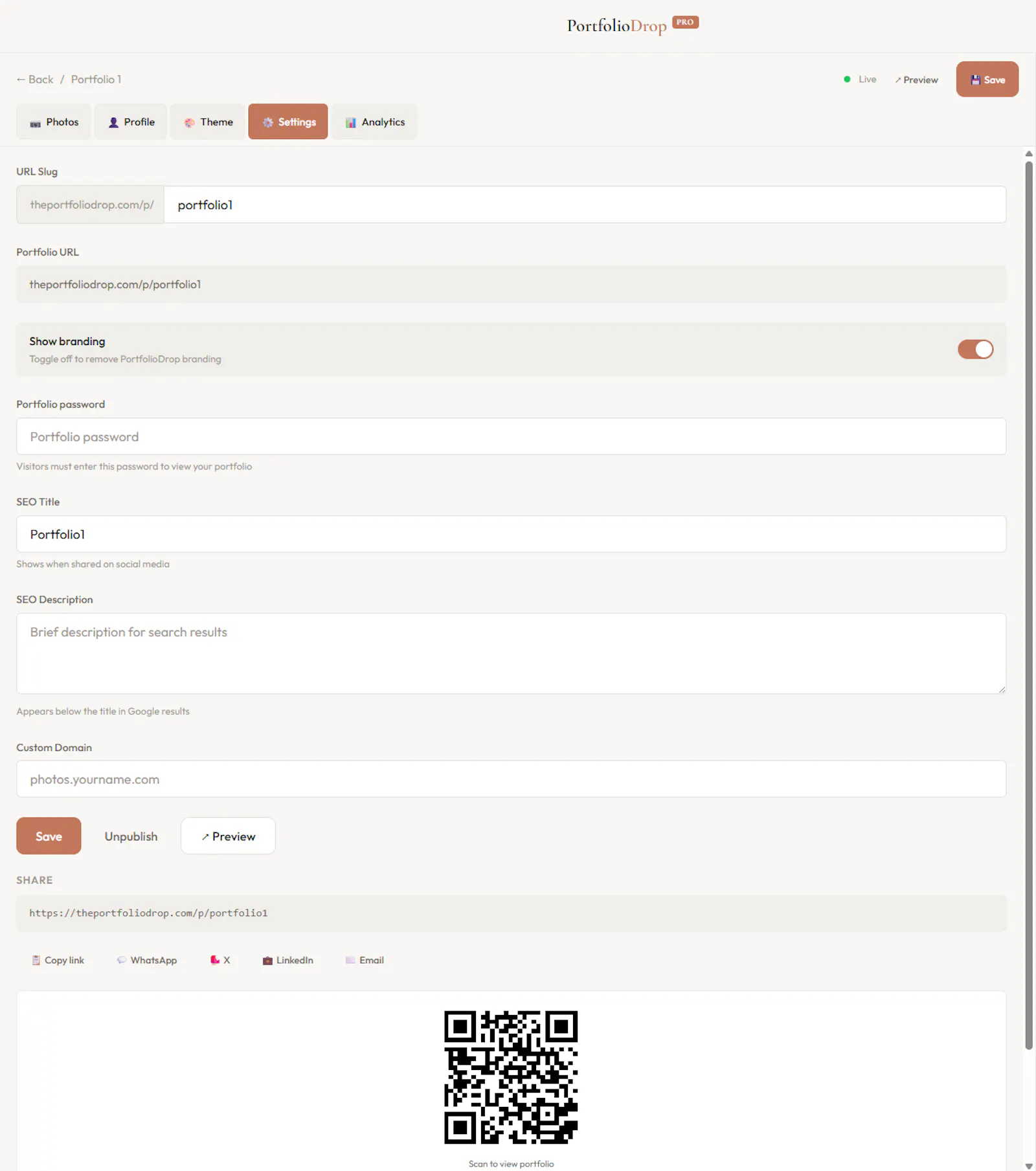
Task: Click the gear icon on Settings tab
Action: pyautogui.click(x=267, y=122)
